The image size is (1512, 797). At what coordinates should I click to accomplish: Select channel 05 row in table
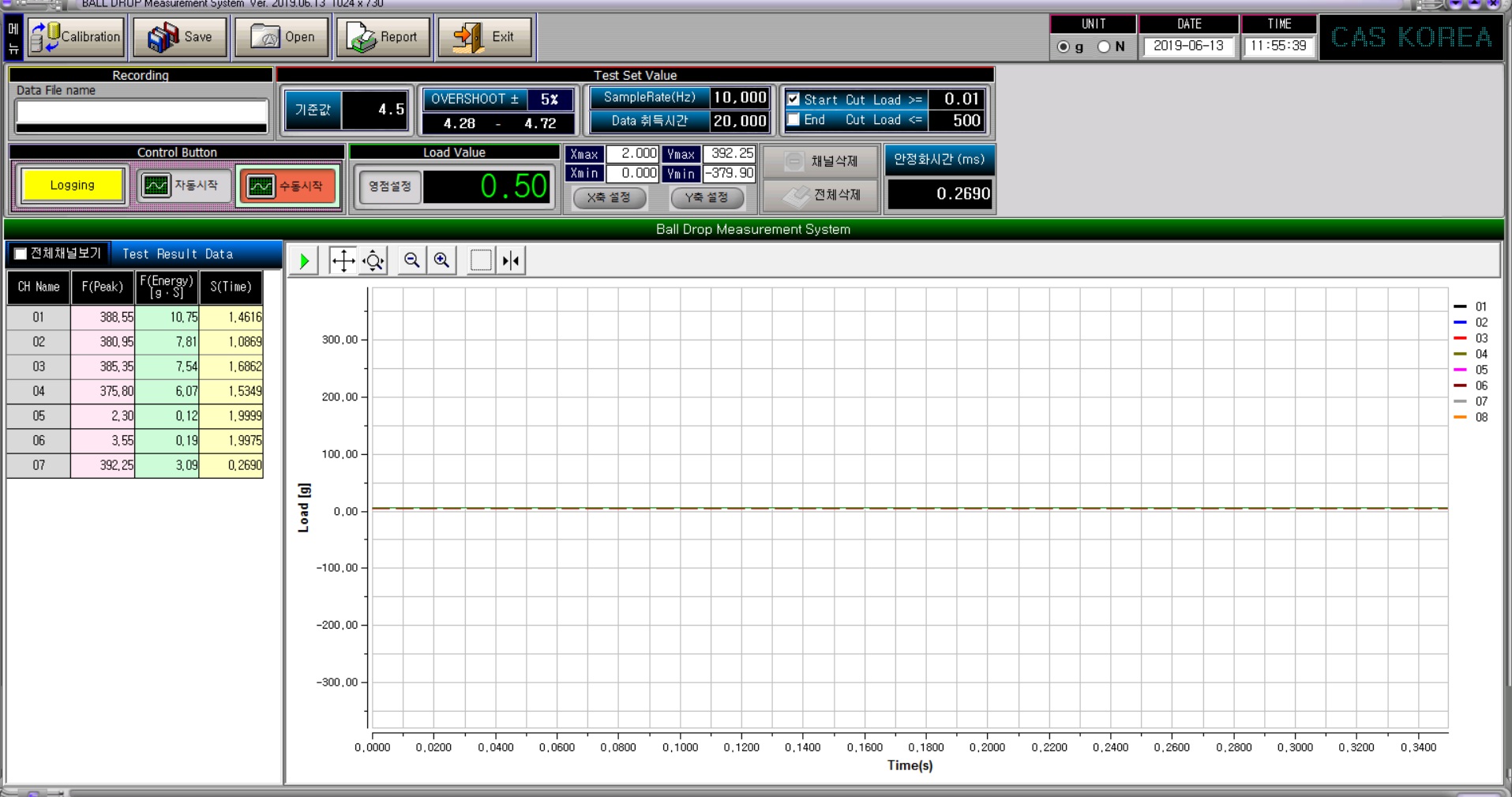(x=135, y=416)
